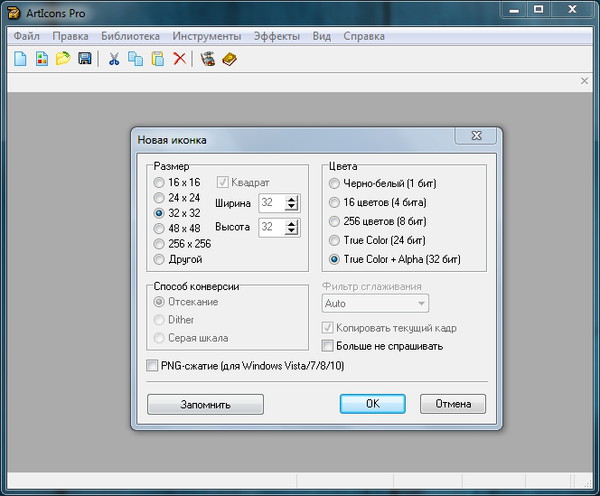
Task: Open the Эффекты menu
Action: (275, 36)
